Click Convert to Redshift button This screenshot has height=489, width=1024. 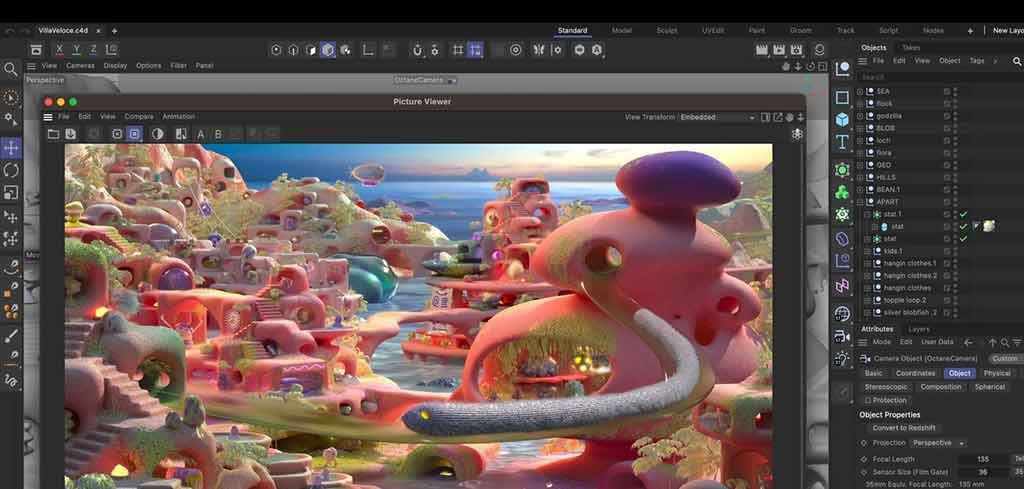[904, 428]
